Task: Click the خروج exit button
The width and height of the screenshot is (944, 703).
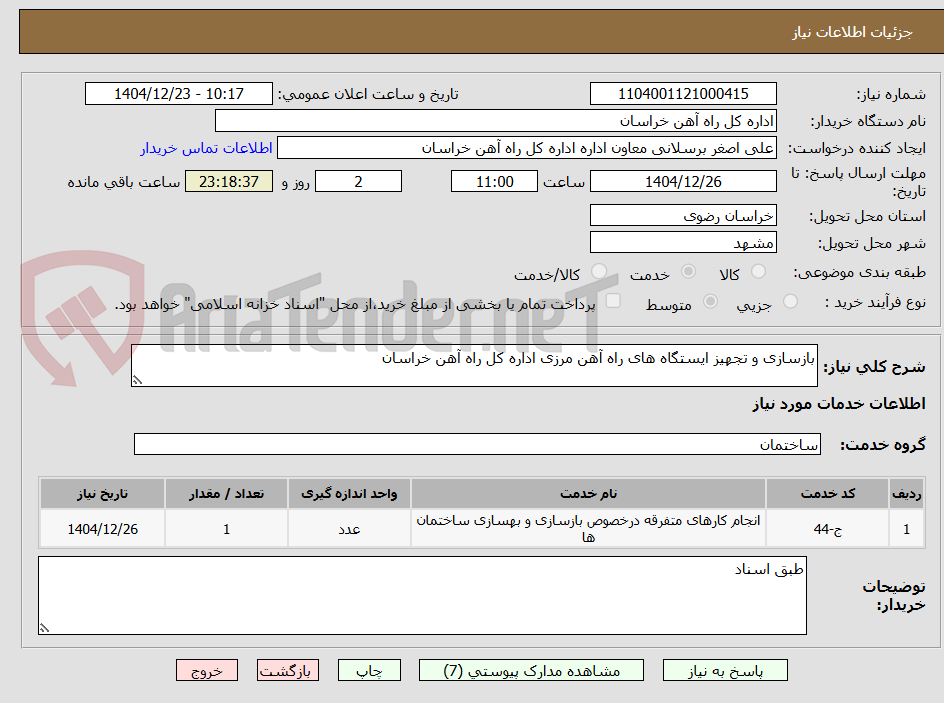Action: tap(207, 670)
